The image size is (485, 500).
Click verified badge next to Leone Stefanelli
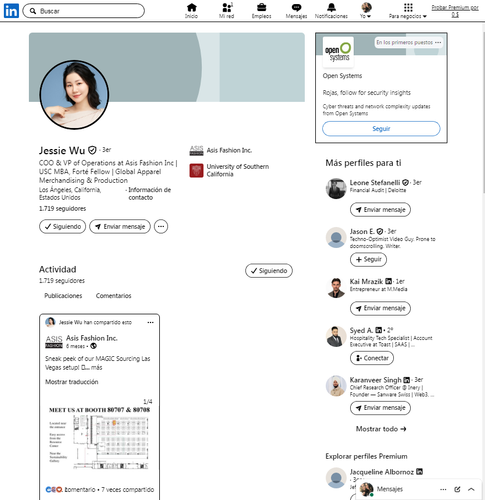(405, 183)
